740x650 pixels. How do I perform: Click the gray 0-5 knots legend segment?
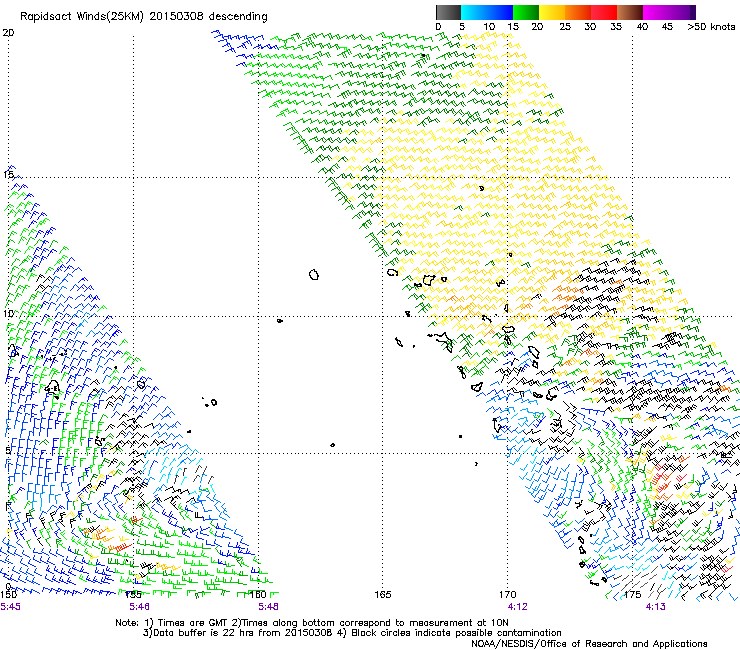tap(448, 12)
